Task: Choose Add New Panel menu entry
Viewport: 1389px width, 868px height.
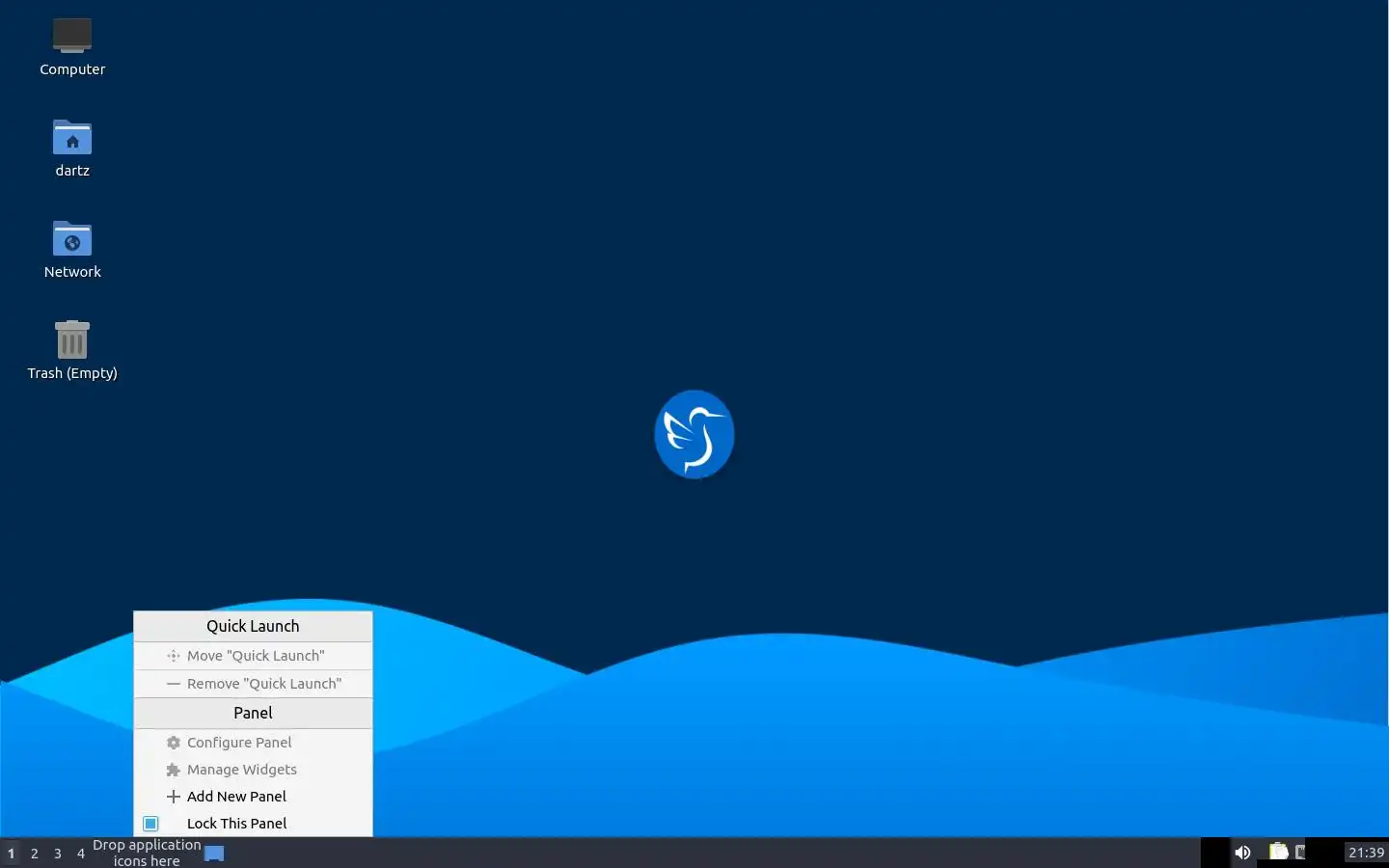Action: coord(253,797)
